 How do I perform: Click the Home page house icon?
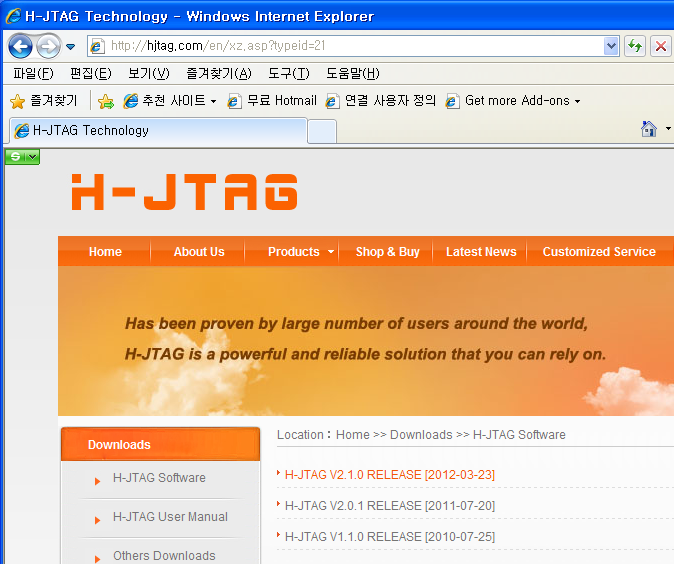(x=649, y=129)
